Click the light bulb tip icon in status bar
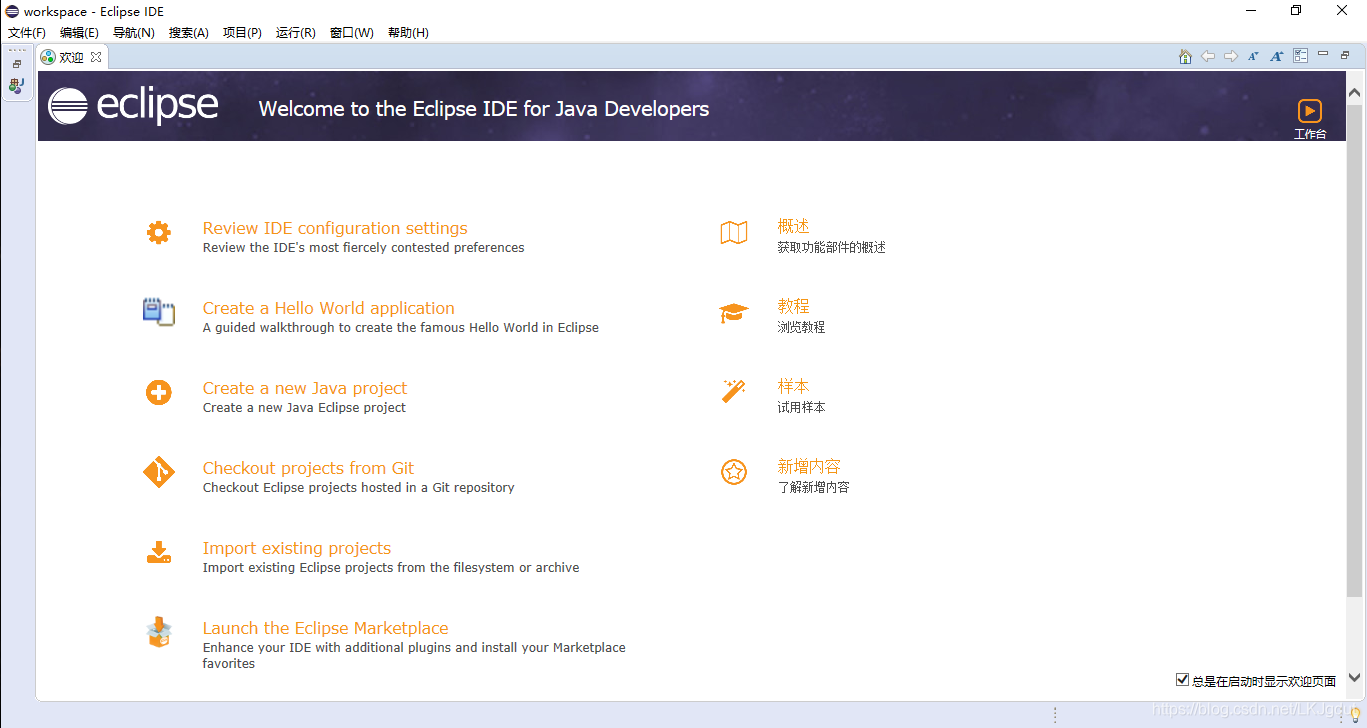The image size is (1367, 728). click(1356, 713)
